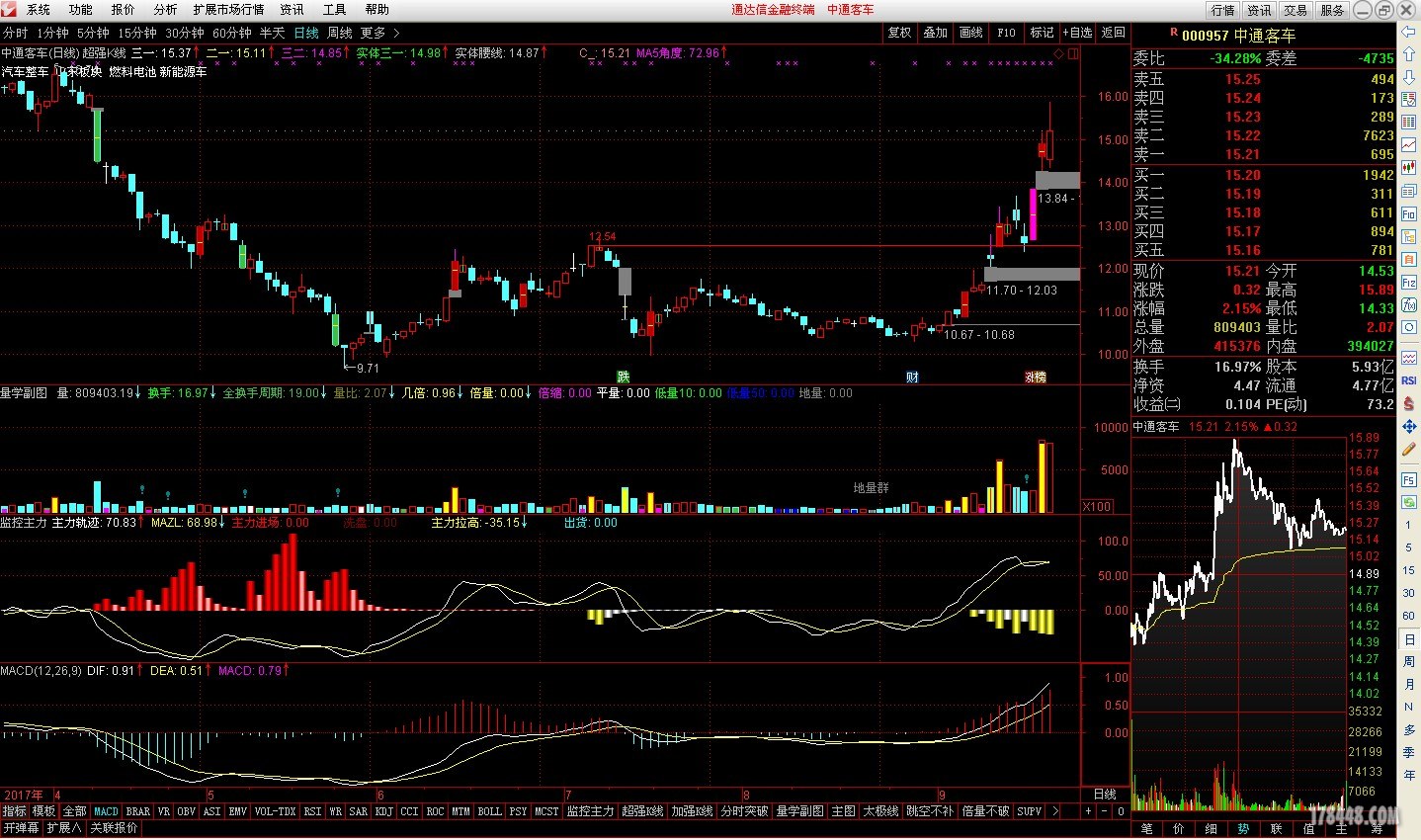Open the 扩展市场行情 menu
1421x840 pixels.
229,9
